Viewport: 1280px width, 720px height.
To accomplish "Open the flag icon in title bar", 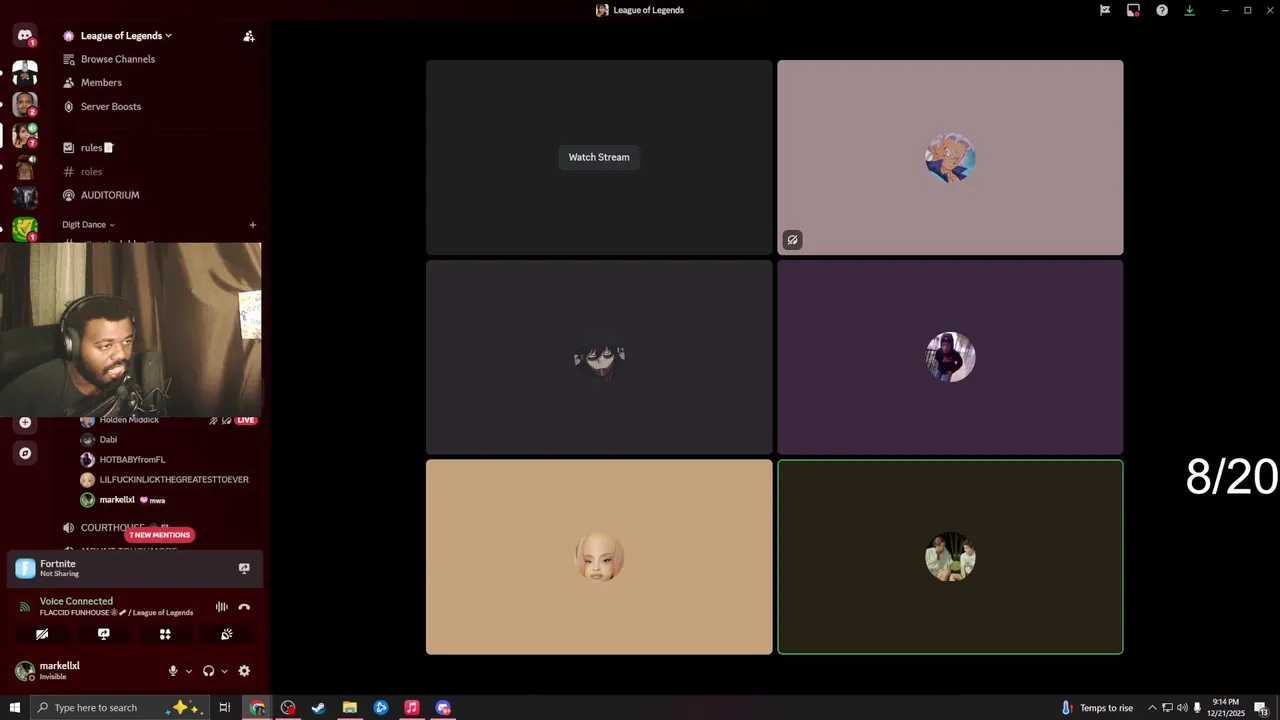I will pyautogui.click(x=1105, y=10).
